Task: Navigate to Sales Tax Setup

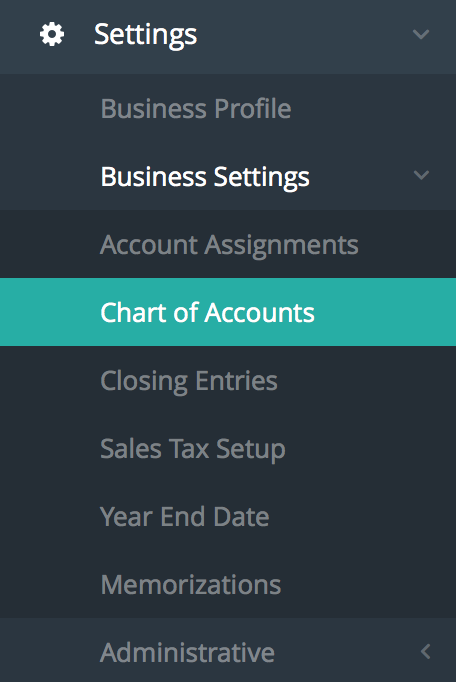Action: [x=193, y=449]
